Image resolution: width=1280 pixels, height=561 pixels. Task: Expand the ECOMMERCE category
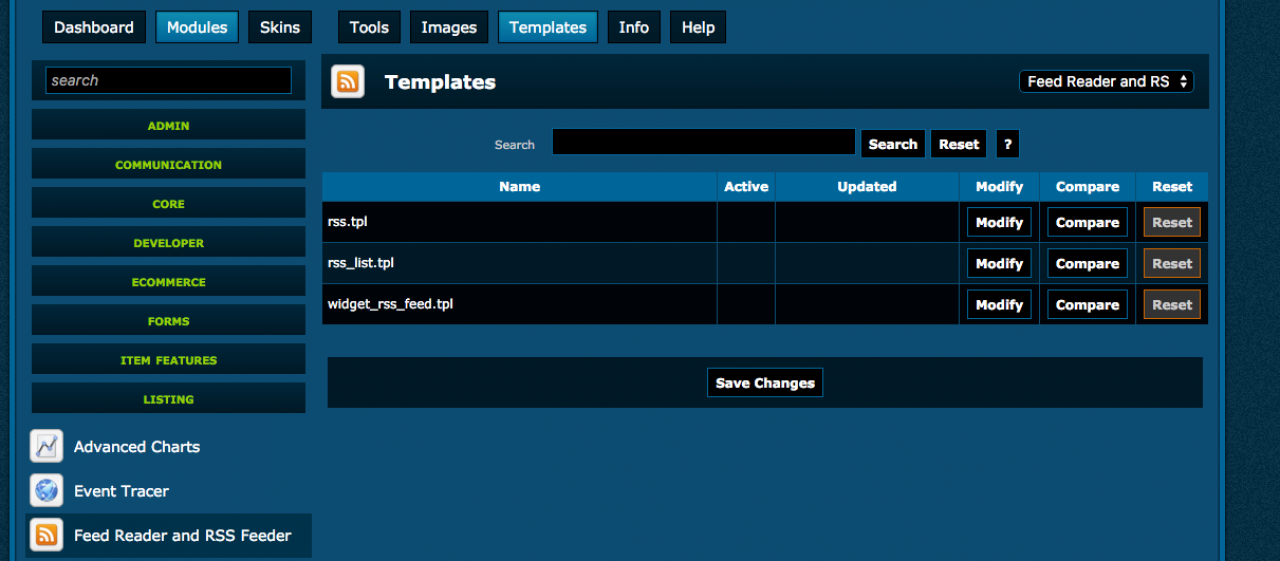pyautogui.click(x=168, y=282)
